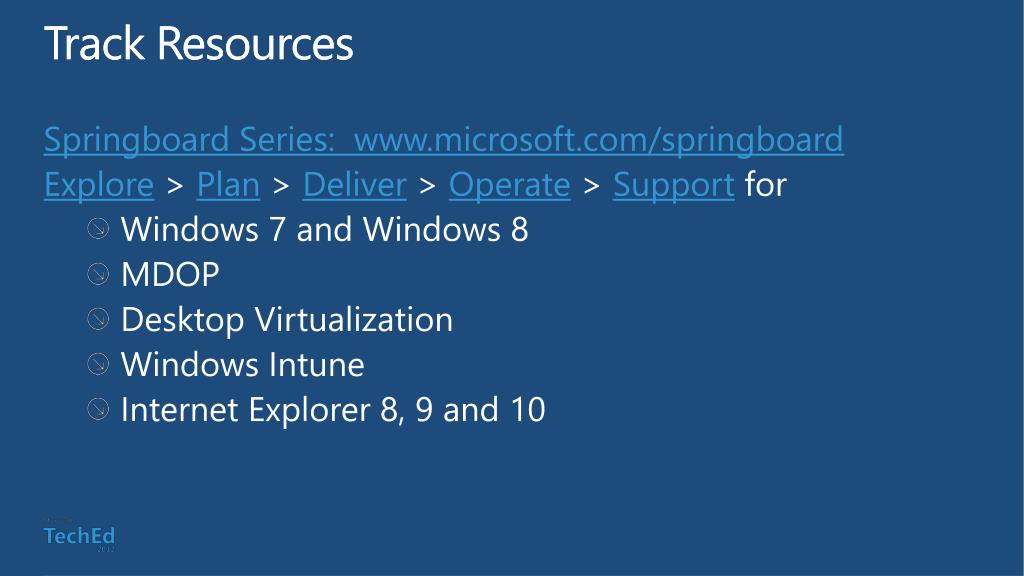Go to the Deliver link
The height and width of the screenshot is (576, 1024).
[x=355, y=184]
